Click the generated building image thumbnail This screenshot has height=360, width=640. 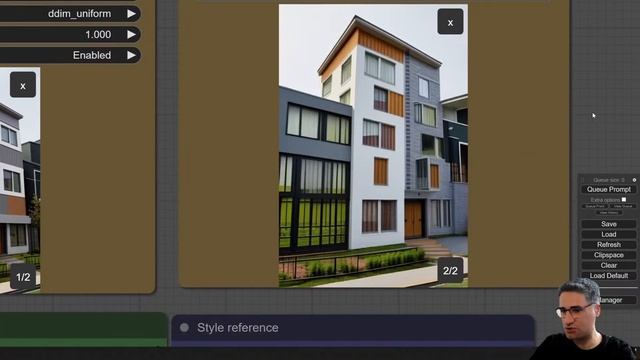373,146
